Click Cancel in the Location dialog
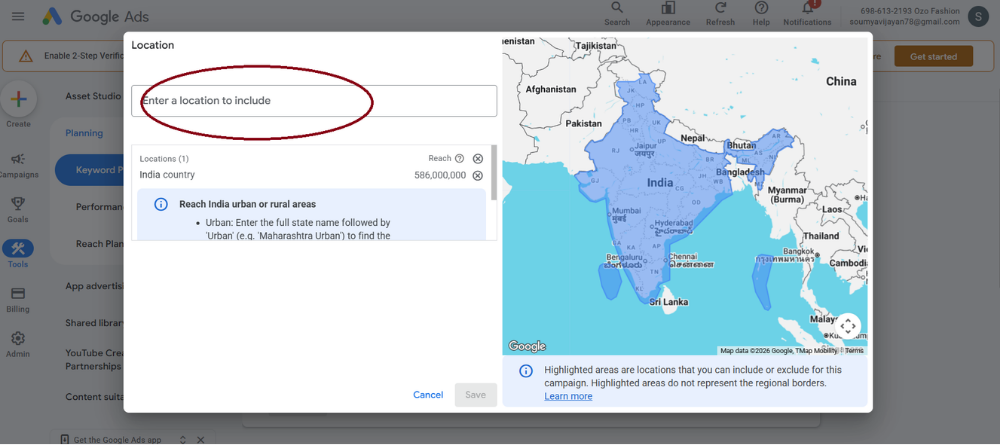 (428, 395)
